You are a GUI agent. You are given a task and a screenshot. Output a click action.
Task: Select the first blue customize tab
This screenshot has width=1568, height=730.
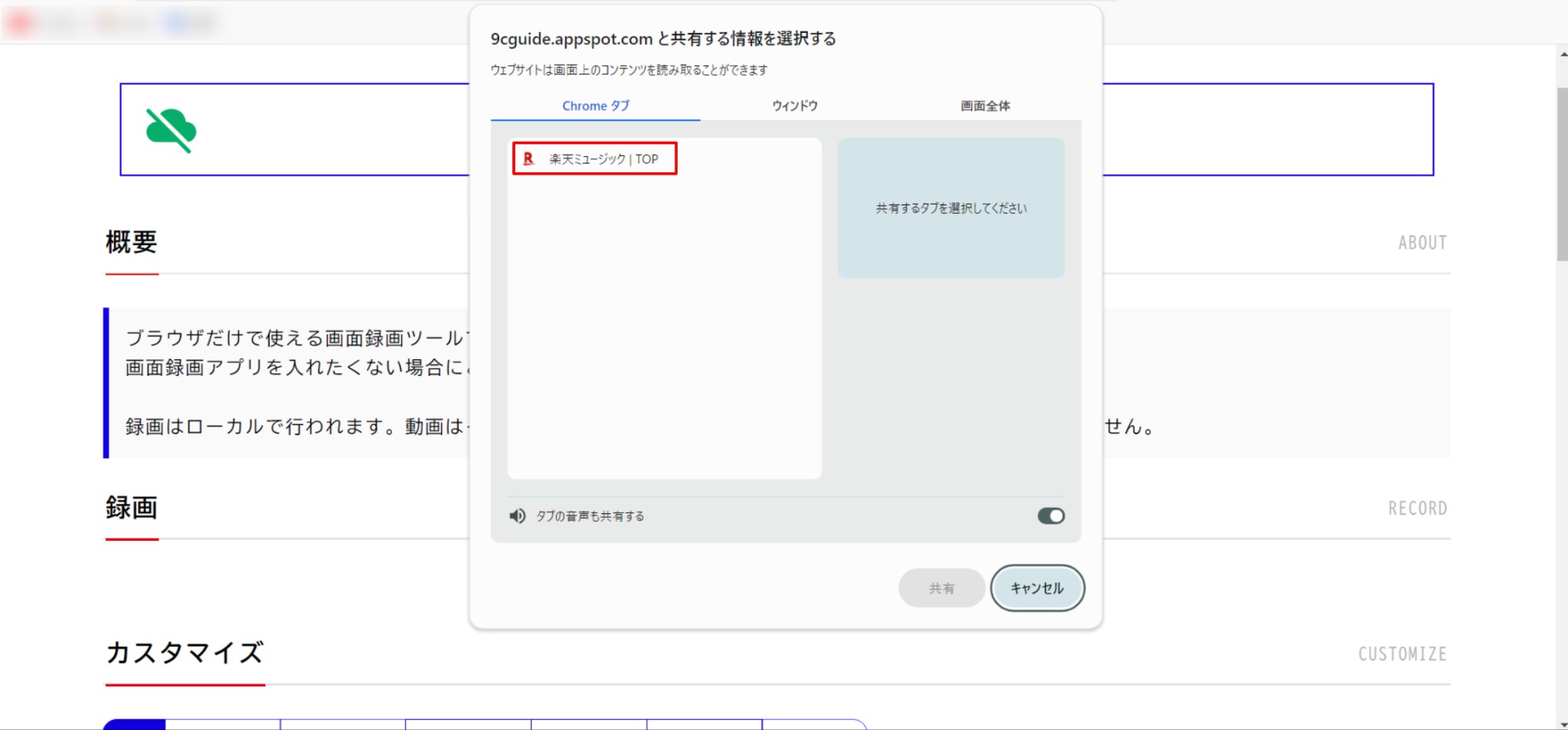click(x=135, y=725)
